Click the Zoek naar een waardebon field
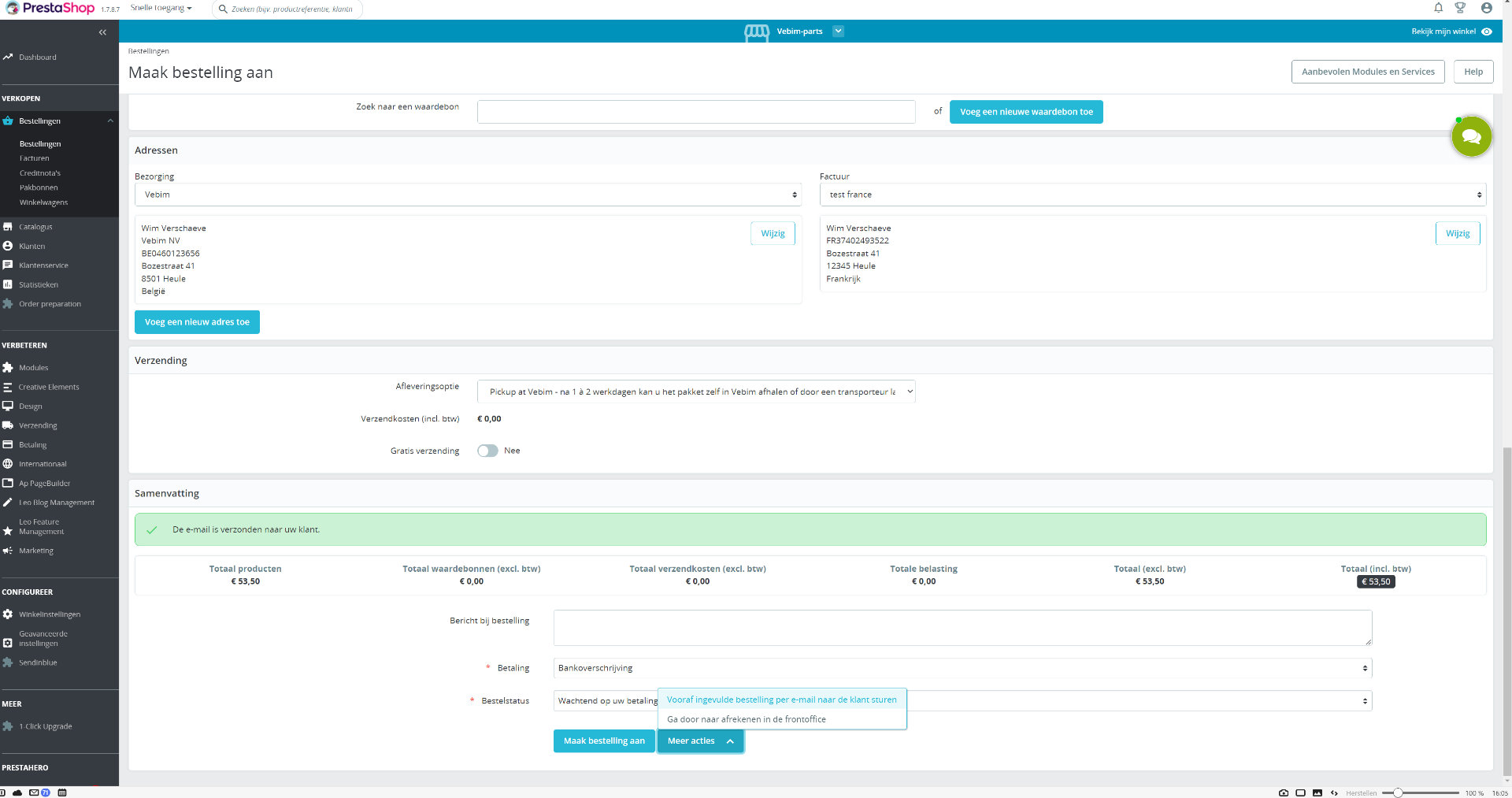 click(x=696, y=112)
